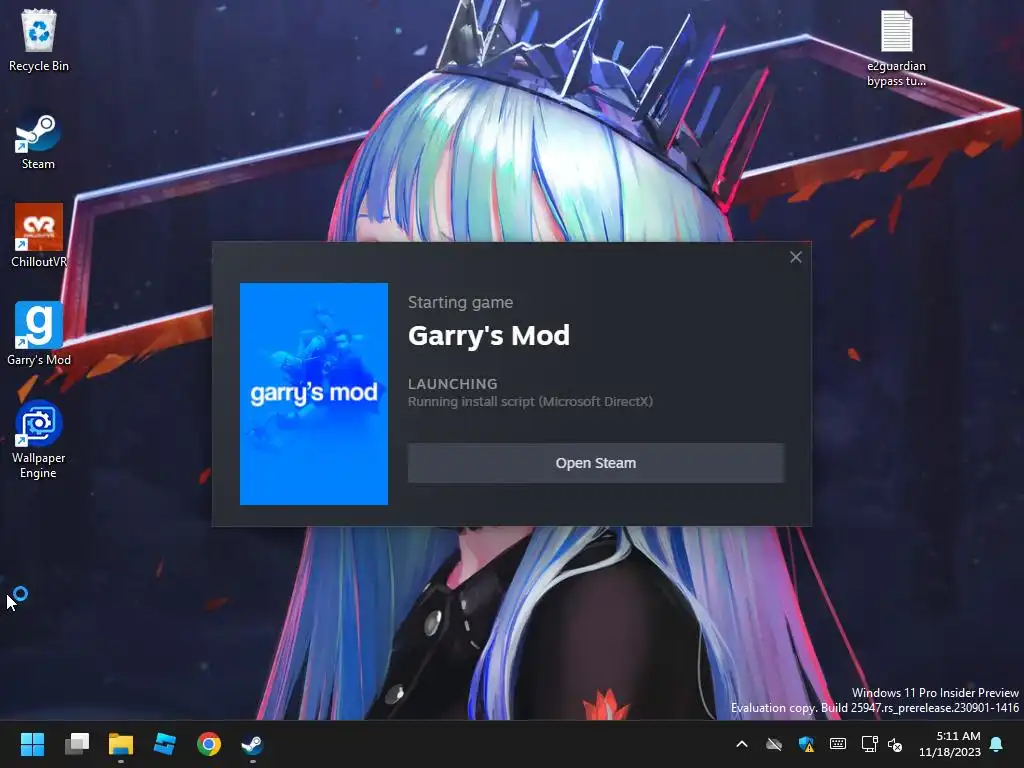Open Windows Security tray icon
This screenshot has height=768, width=1024.
pyautogui.click(x=806, y=744)
